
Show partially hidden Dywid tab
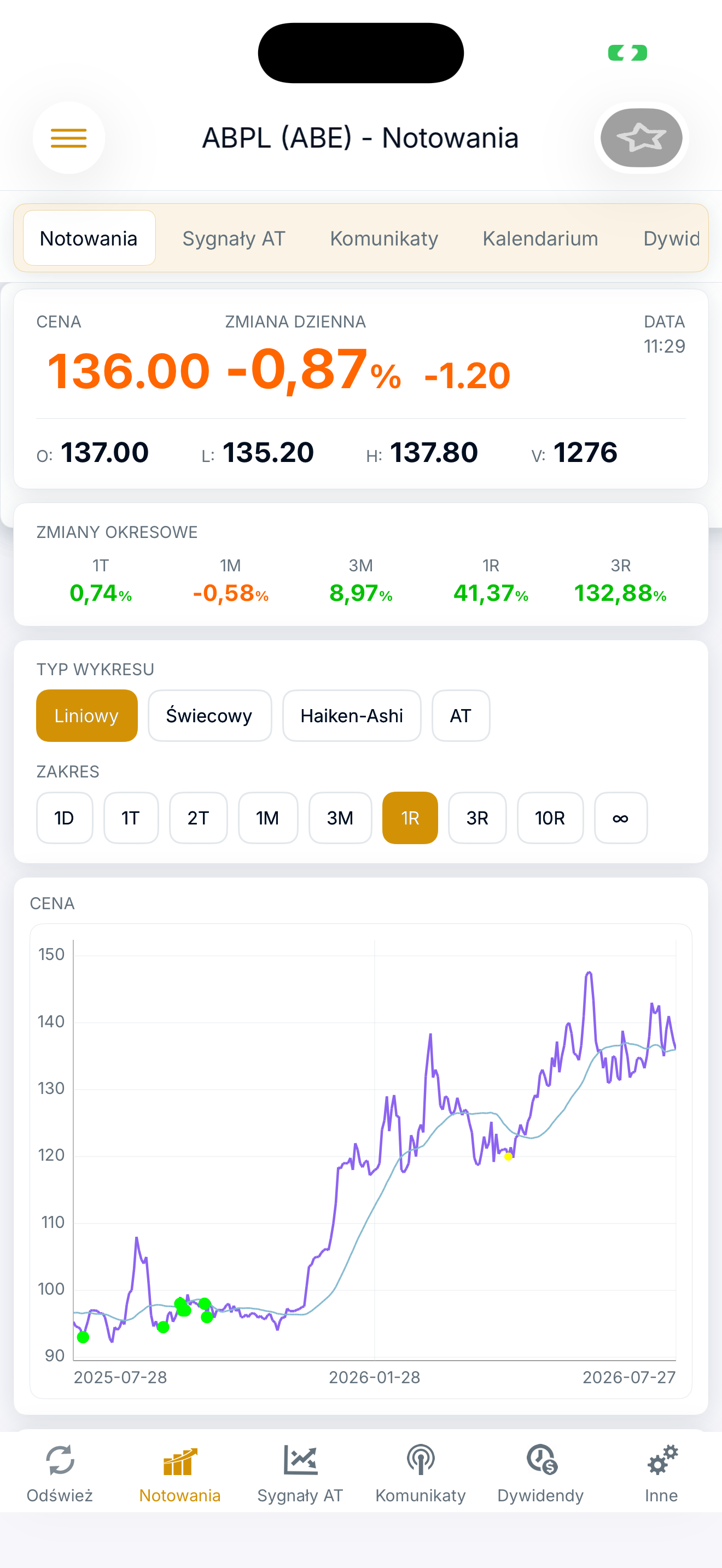[670, 238]
